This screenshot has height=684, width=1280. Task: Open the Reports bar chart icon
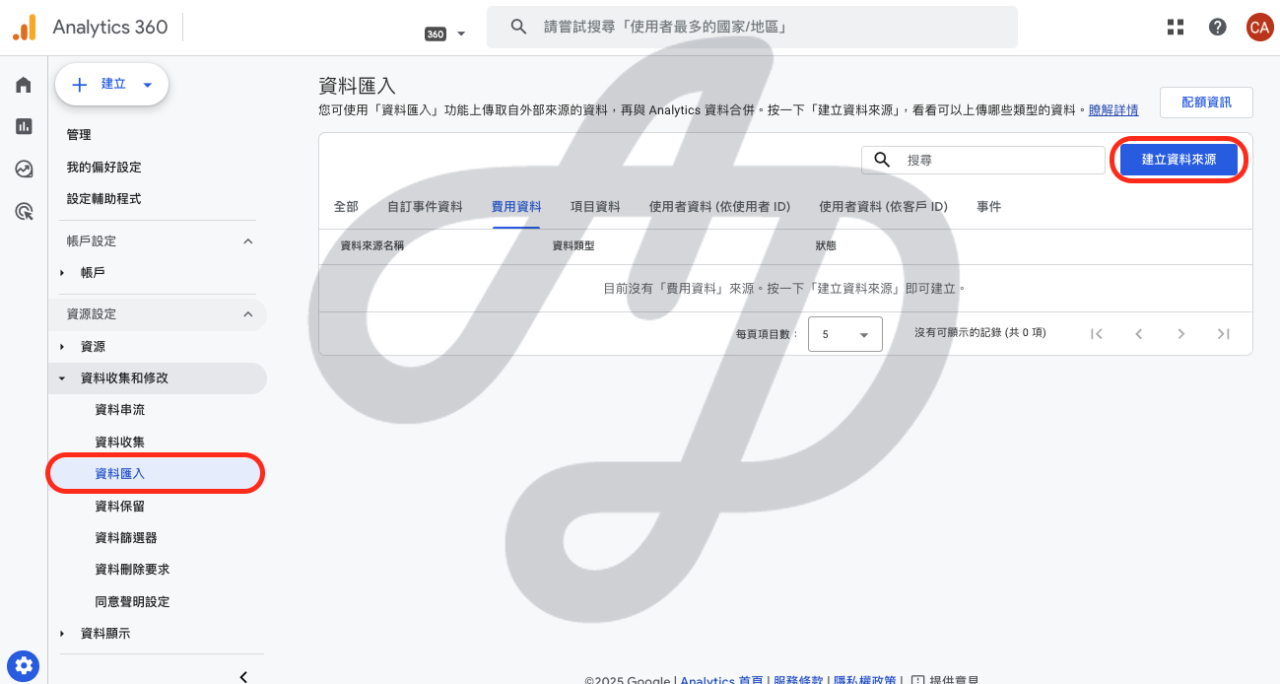tap(23, 126)
